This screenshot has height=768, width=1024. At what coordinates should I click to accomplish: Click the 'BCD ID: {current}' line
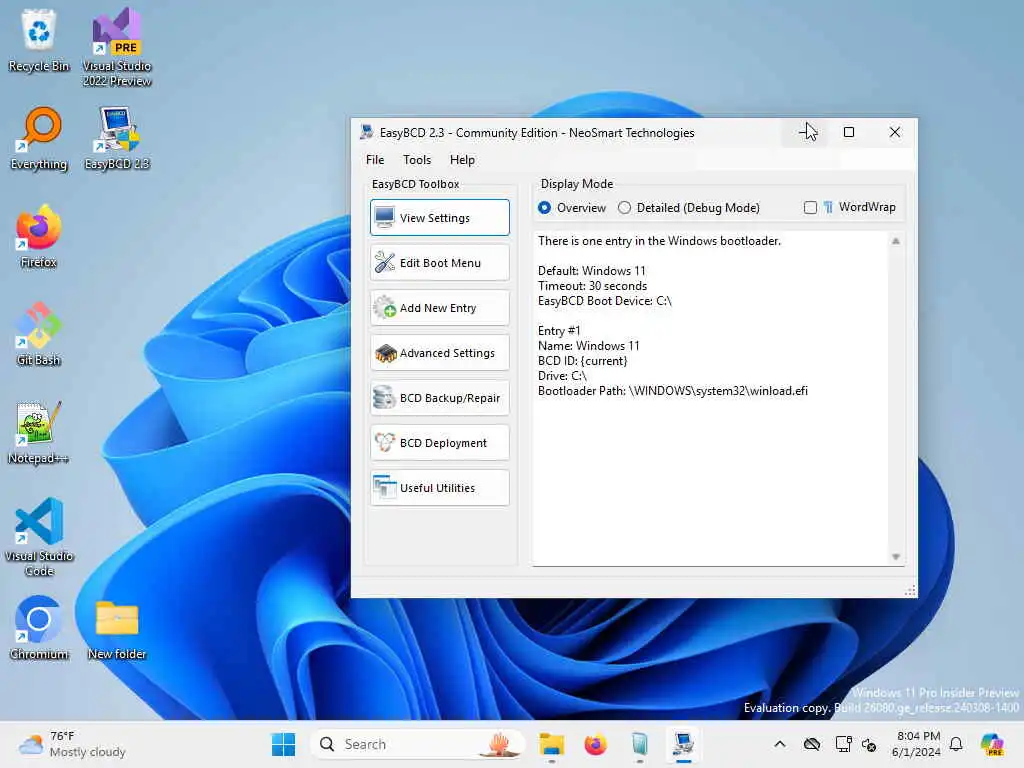coord(583,361)
